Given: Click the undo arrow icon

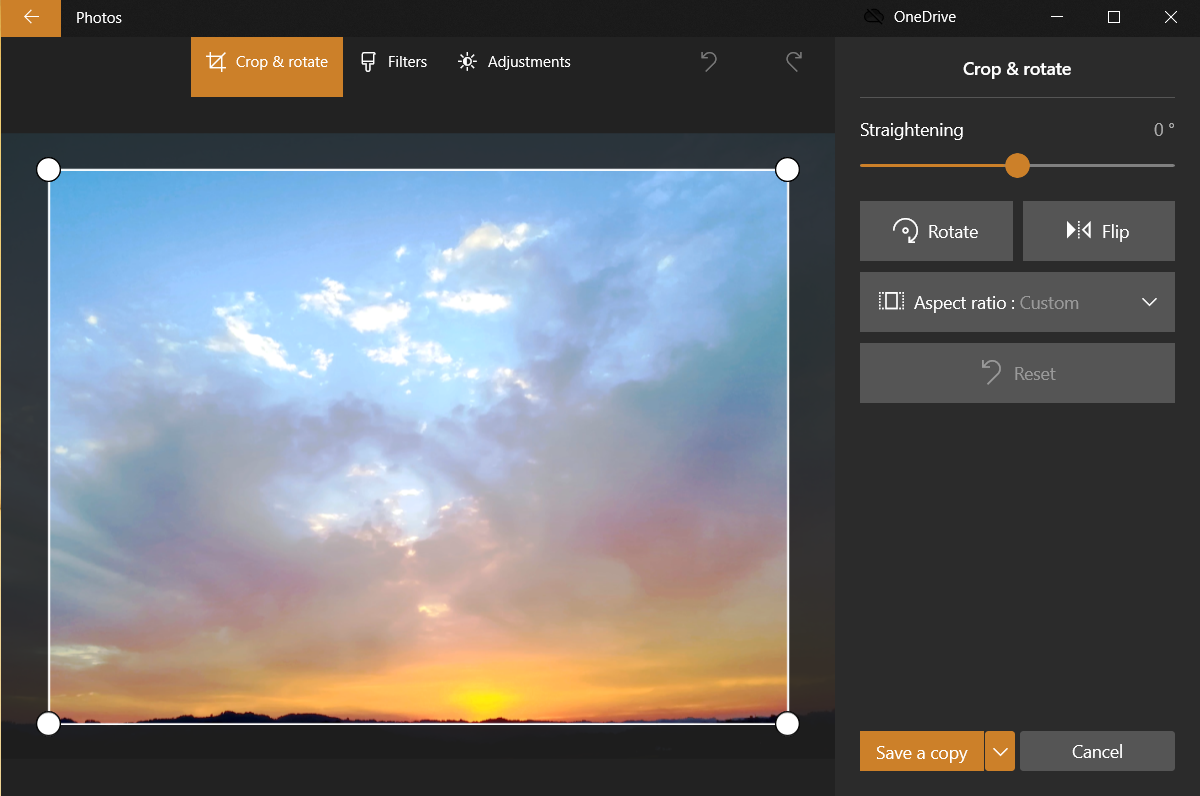Looking at the screenshot, I should 709,62.
